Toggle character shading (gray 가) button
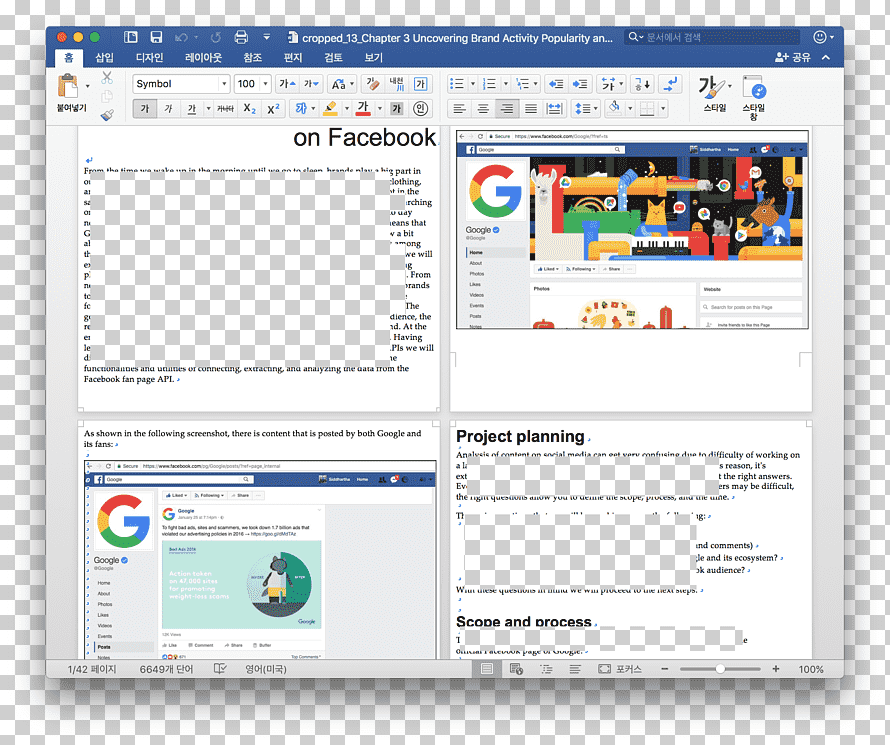Screen dimensions: 890x745 396,108
